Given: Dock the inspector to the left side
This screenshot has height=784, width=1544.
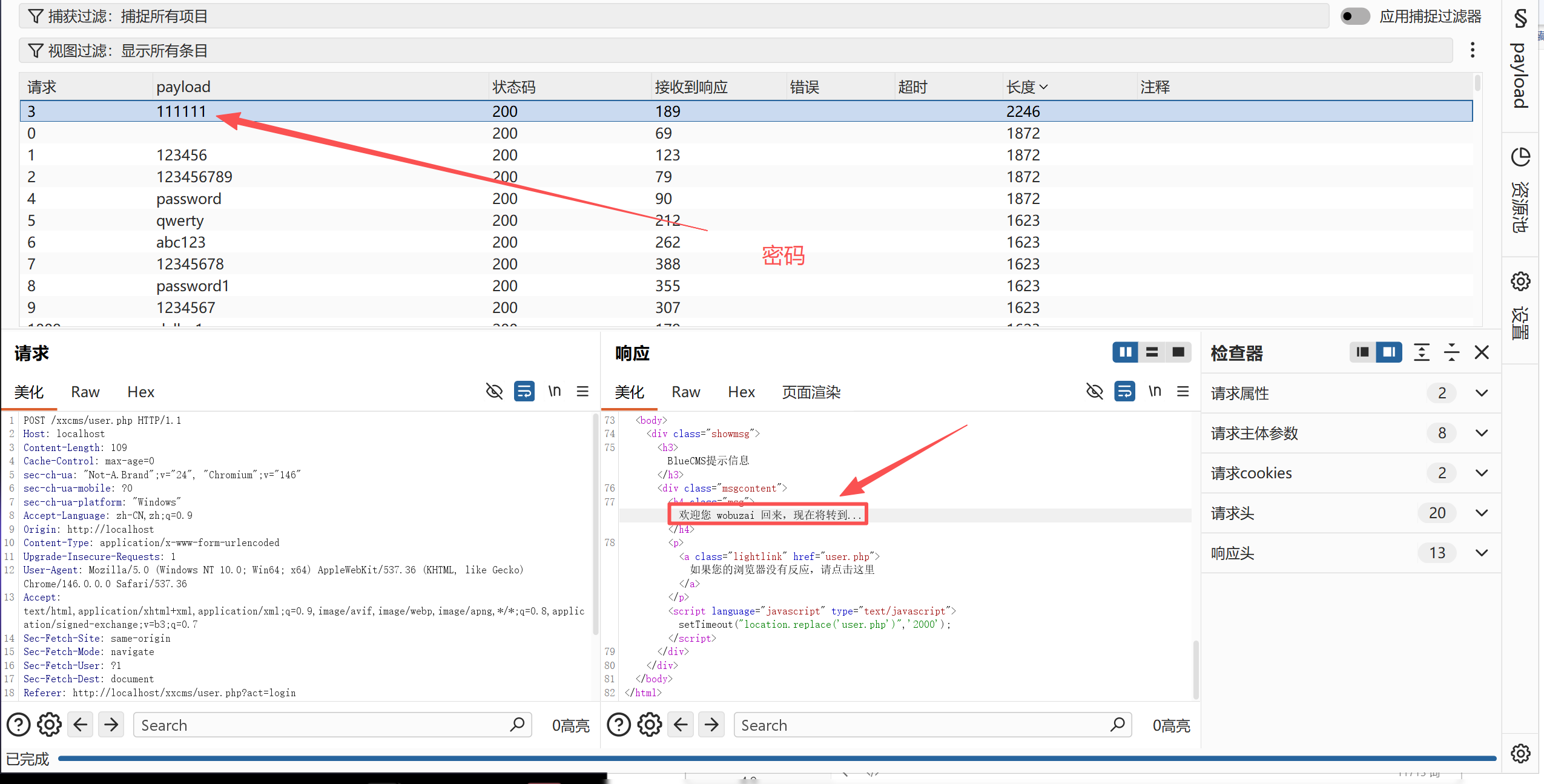Looking at the screenshot, I should [1363, 352].
